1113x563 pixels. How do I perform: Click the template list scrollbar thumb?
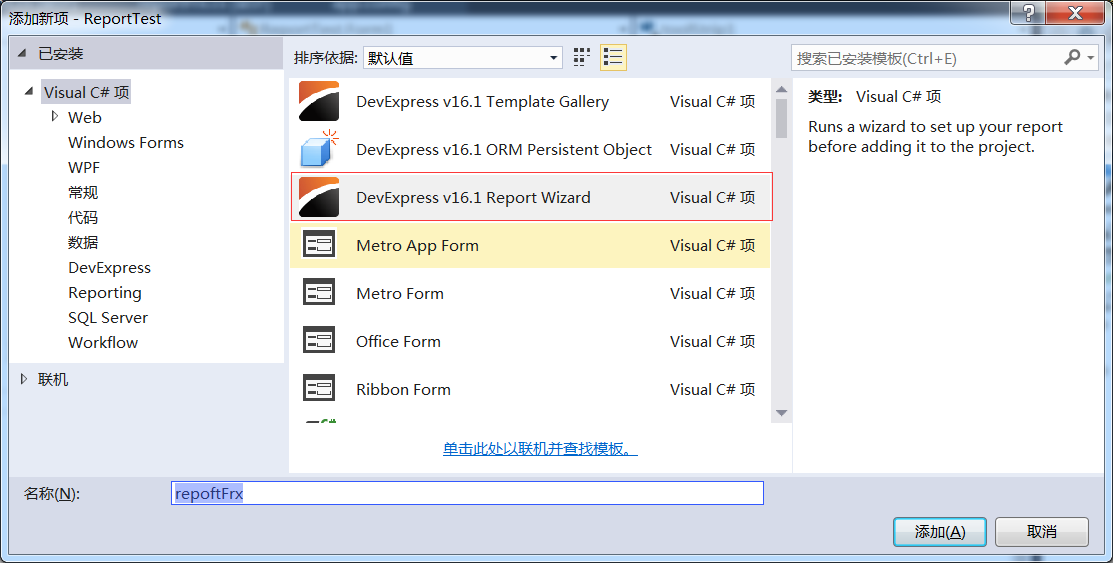point(782,118)
